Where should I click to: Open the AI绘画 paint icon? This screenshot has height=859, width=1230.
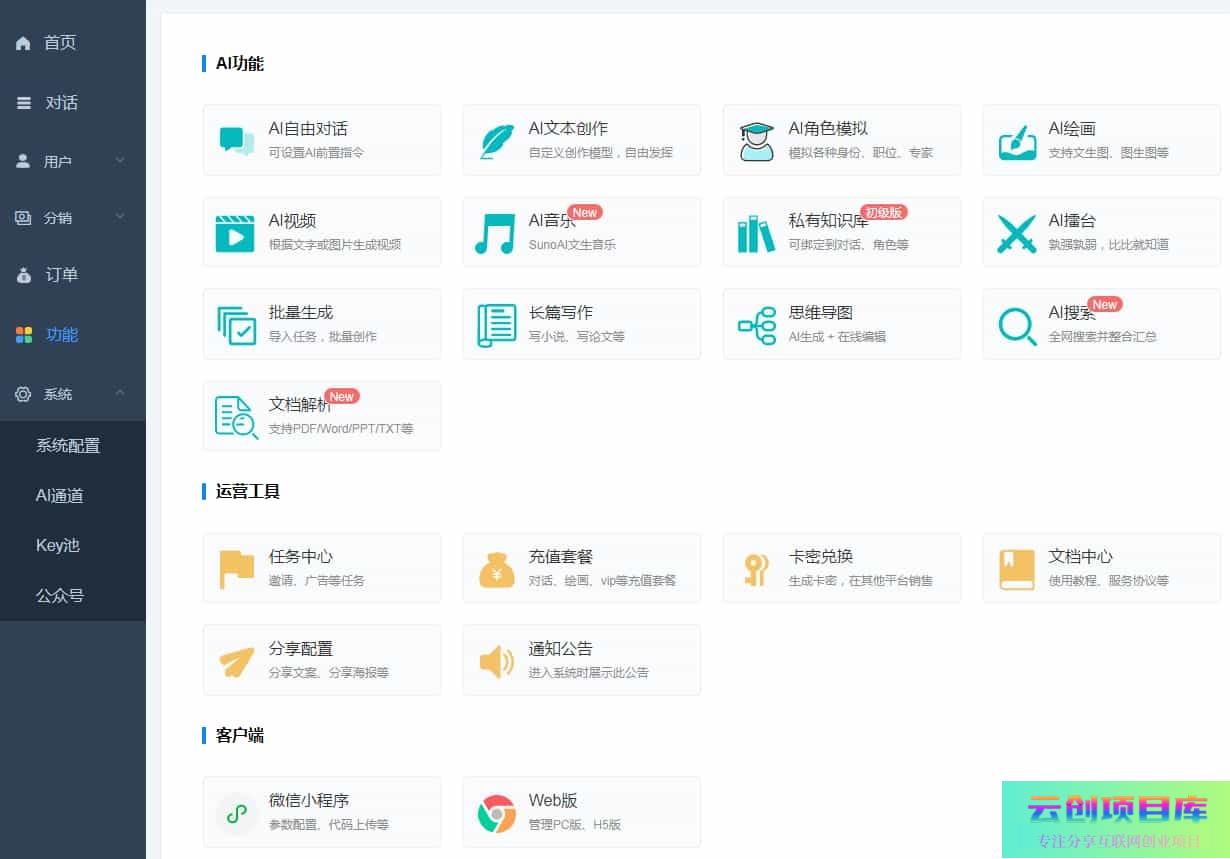(1017, 140)
